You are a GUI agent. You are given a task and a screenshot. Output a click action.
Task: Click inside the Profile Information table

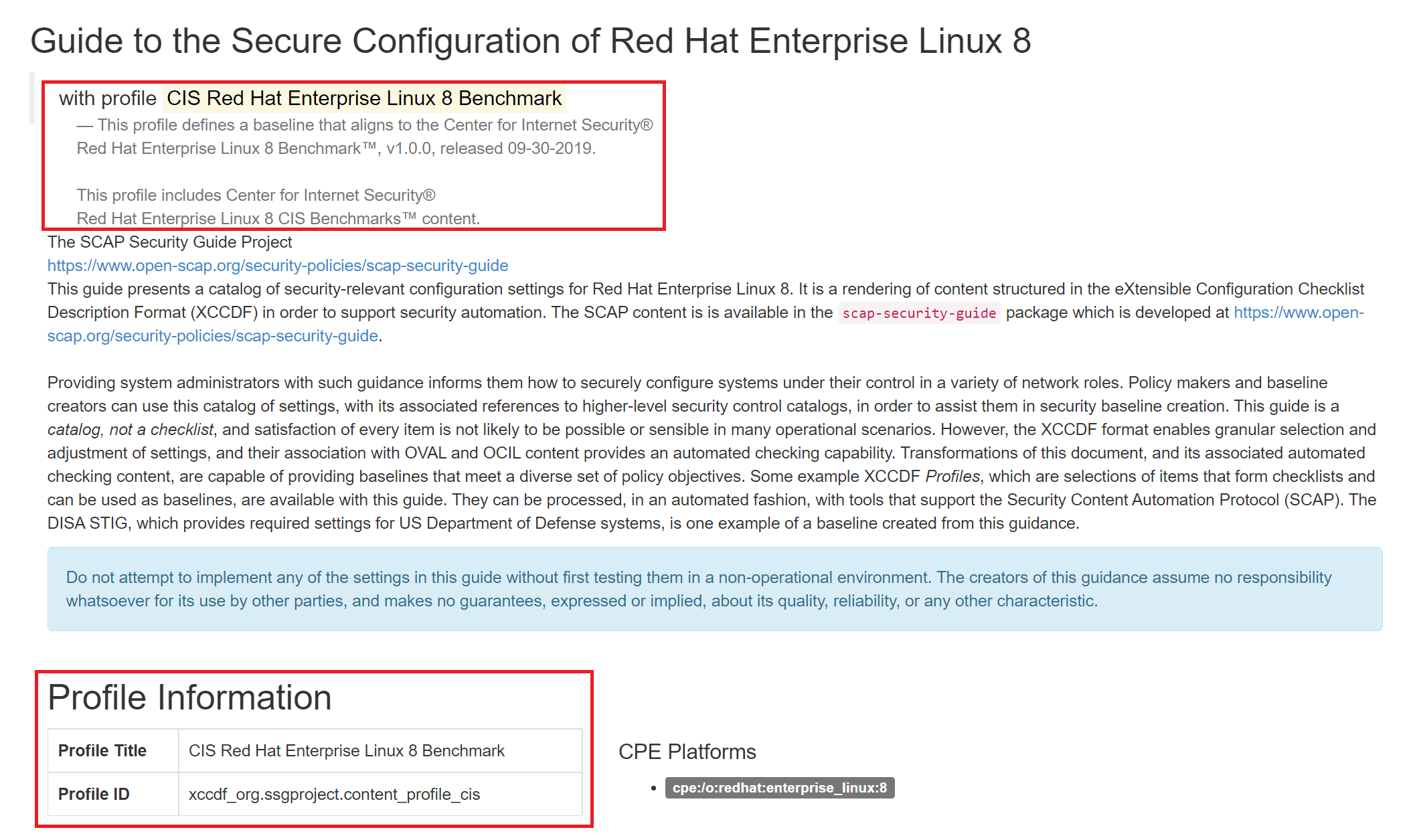coord(315,772)
